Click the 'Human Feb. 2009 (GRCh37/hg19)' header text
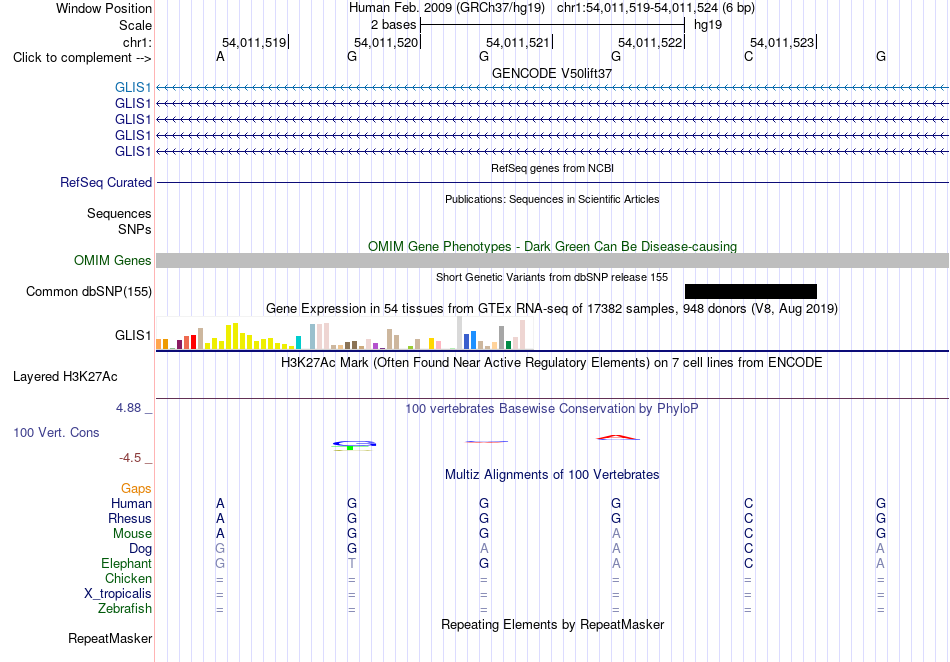 (447, 8)
